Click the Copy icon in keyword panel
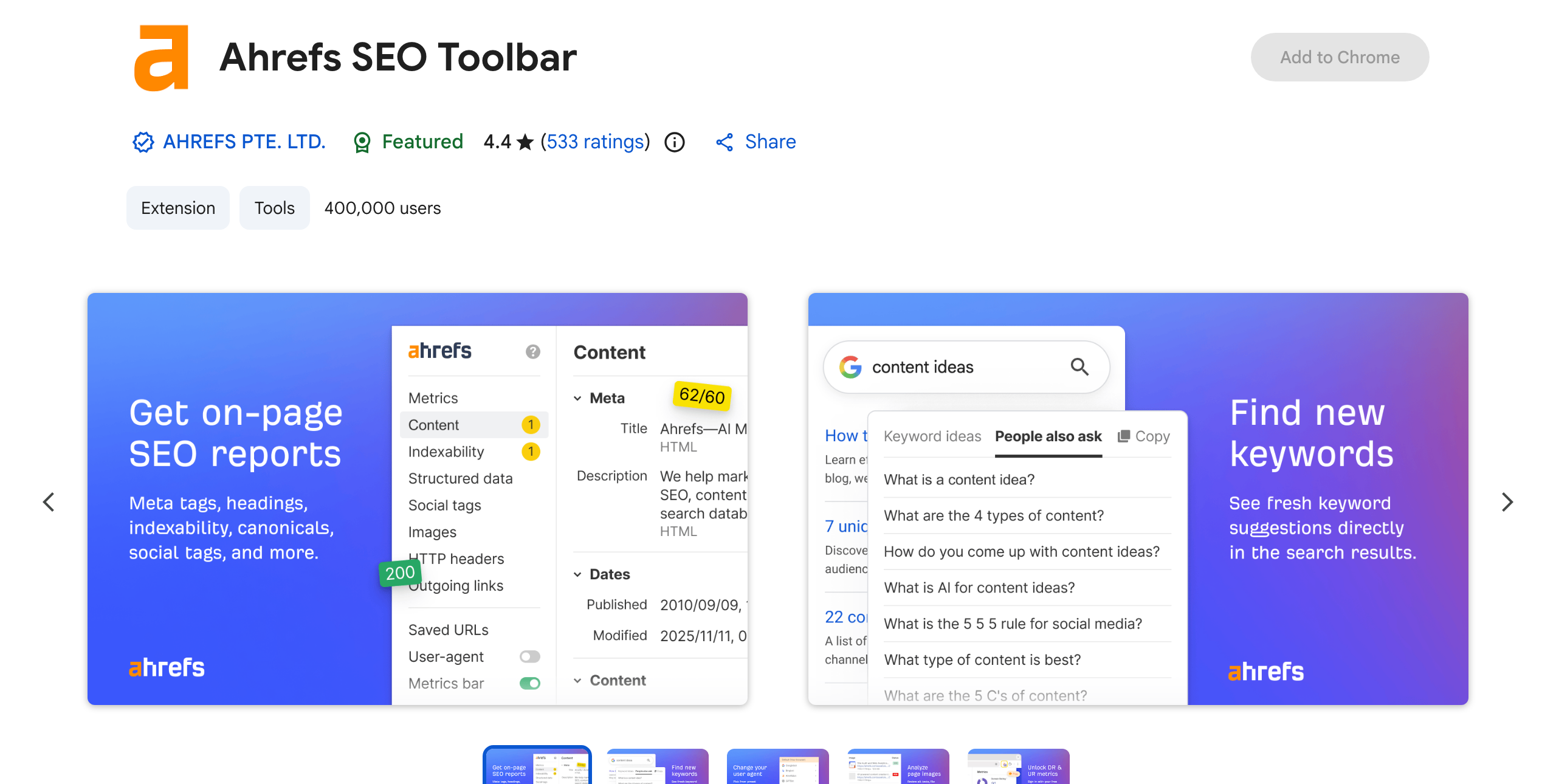 point(1124,436)
